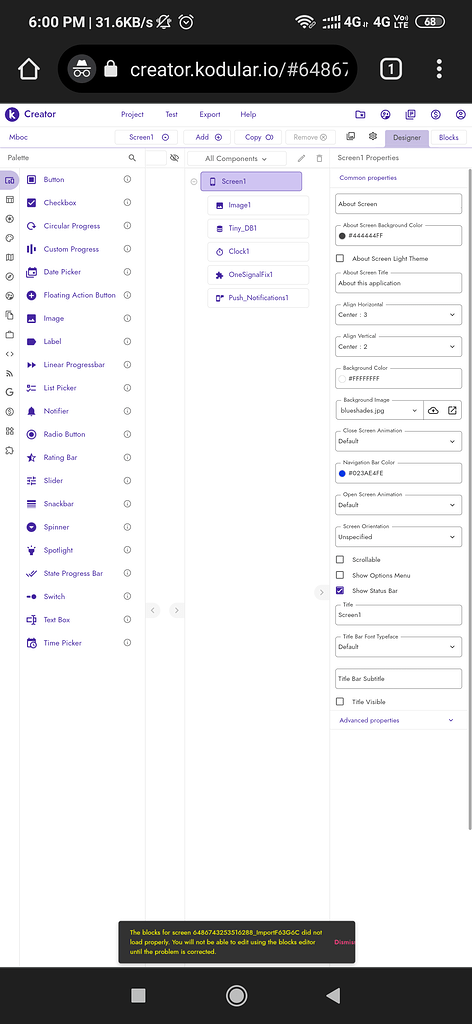Open the Google category in sidebar
Screen dimensions: 472x1024
click(9, 392)
